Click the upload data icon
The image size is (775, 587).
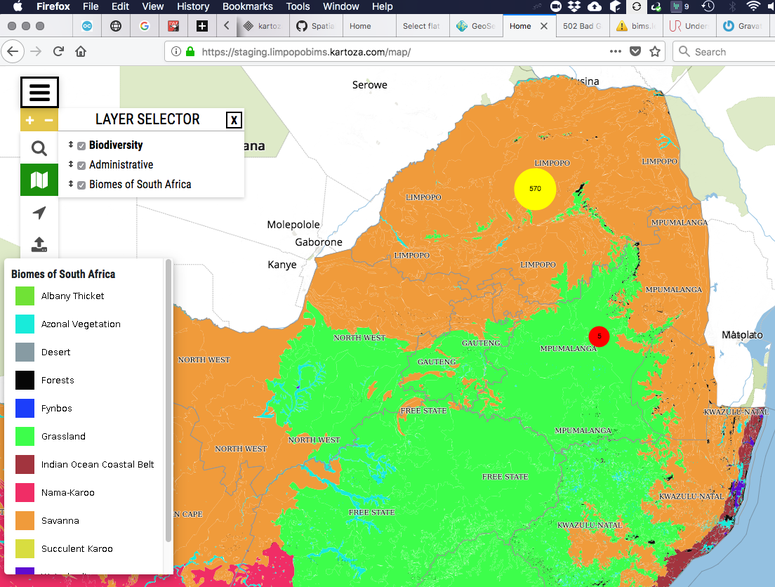39,244
